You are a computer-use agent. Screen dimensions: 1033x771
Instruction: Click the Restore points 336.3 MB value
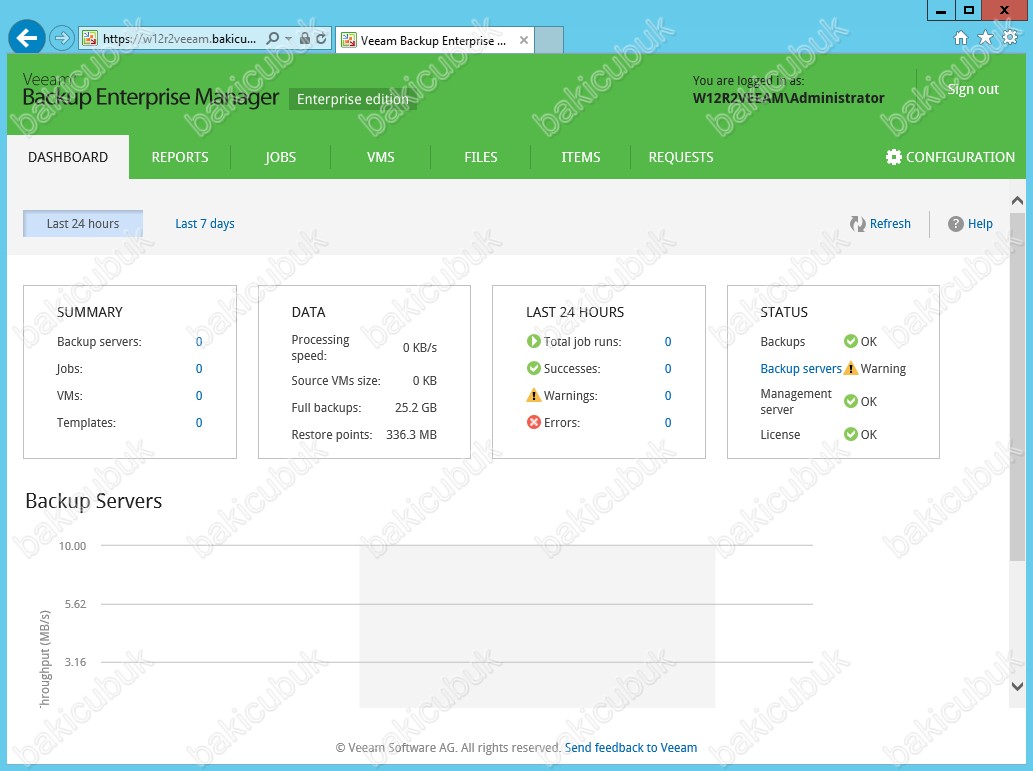(411, 434)
